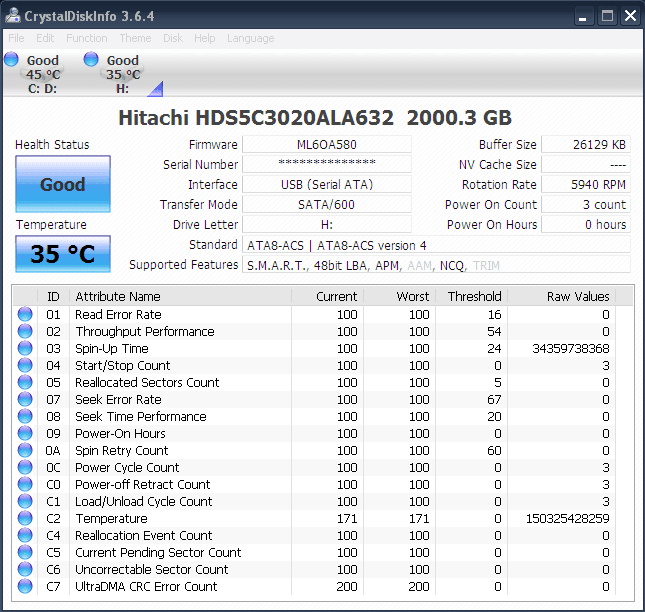This screenshot has width=645, height=612.
Task: Click the status orb for Read Error Rate
Action: (x=25, y=314)
